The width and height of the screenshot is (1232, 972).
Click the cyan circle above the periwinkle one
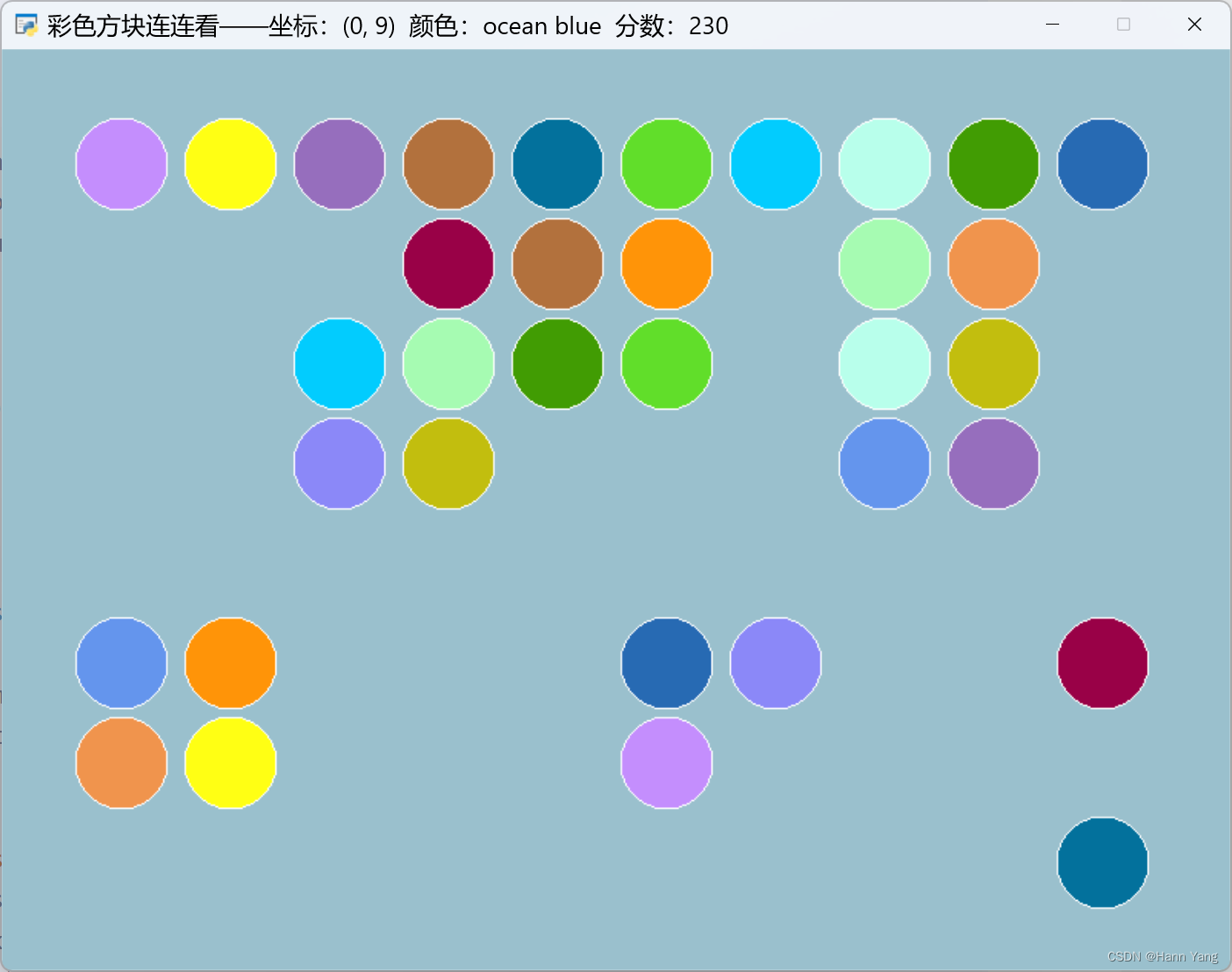340,364
